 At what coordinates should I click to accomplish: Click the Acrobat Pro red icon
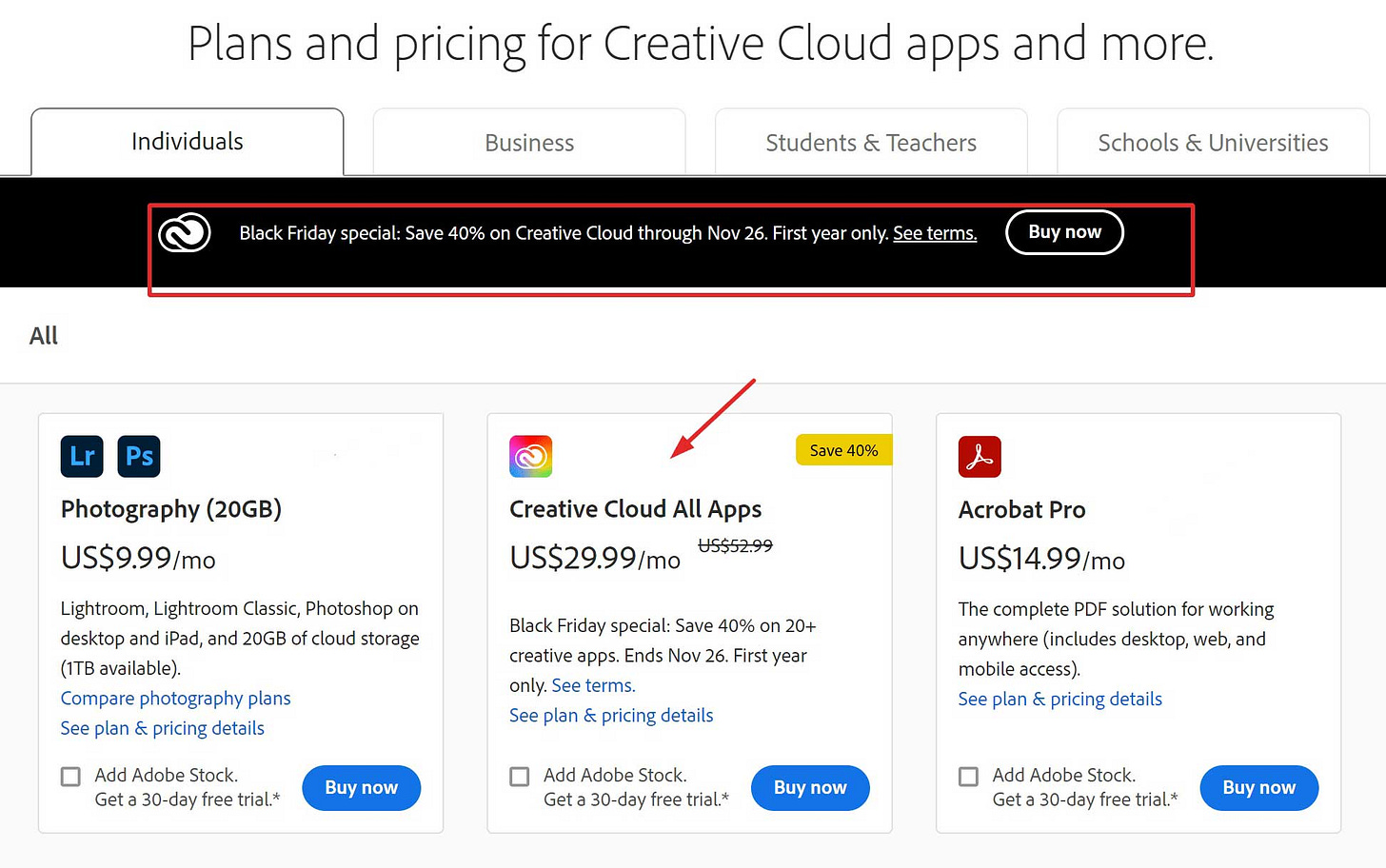tap(980, 456)
